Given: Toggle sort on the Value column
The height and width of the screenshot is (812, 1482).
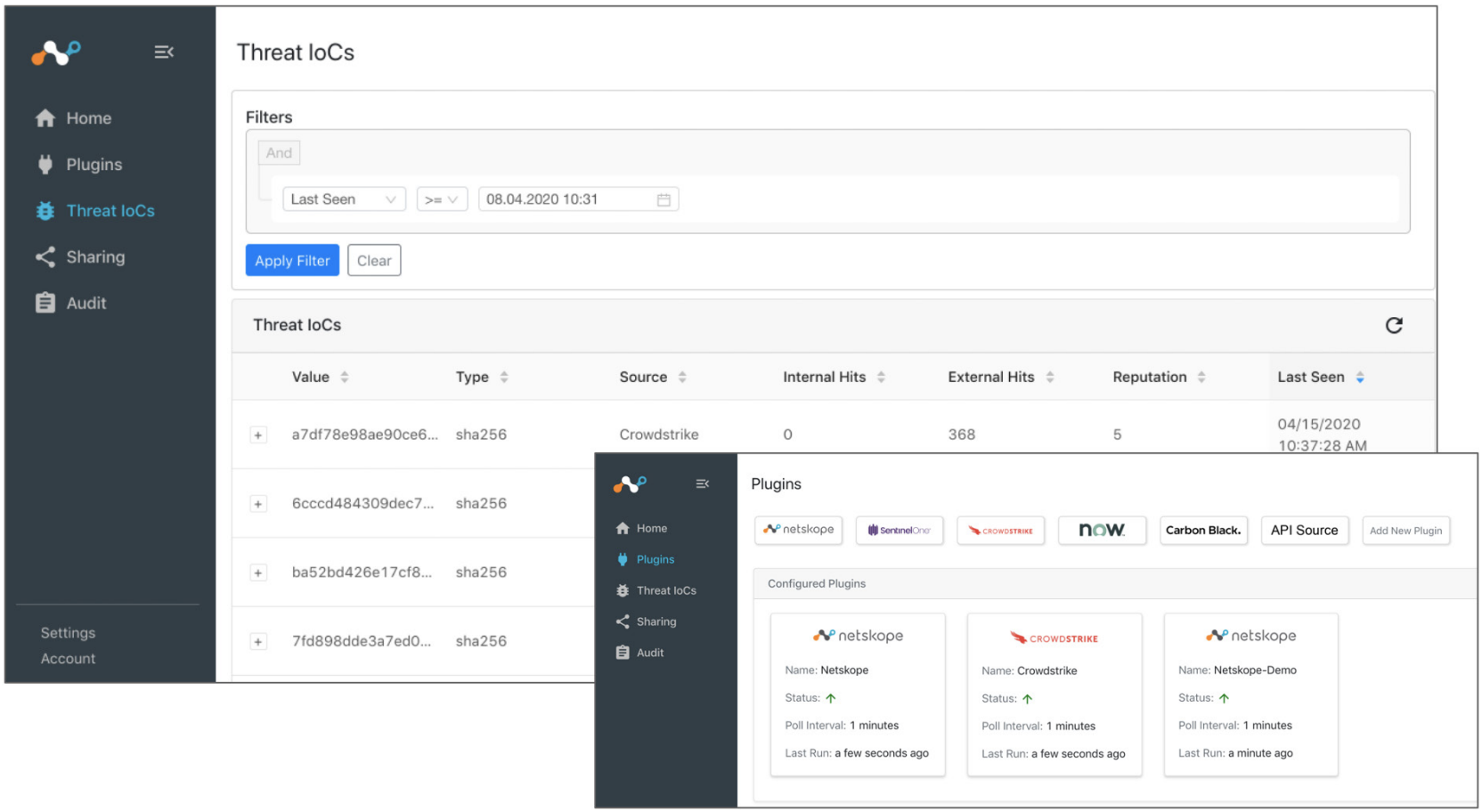Looking at the screenshot, I should [345, 378].
